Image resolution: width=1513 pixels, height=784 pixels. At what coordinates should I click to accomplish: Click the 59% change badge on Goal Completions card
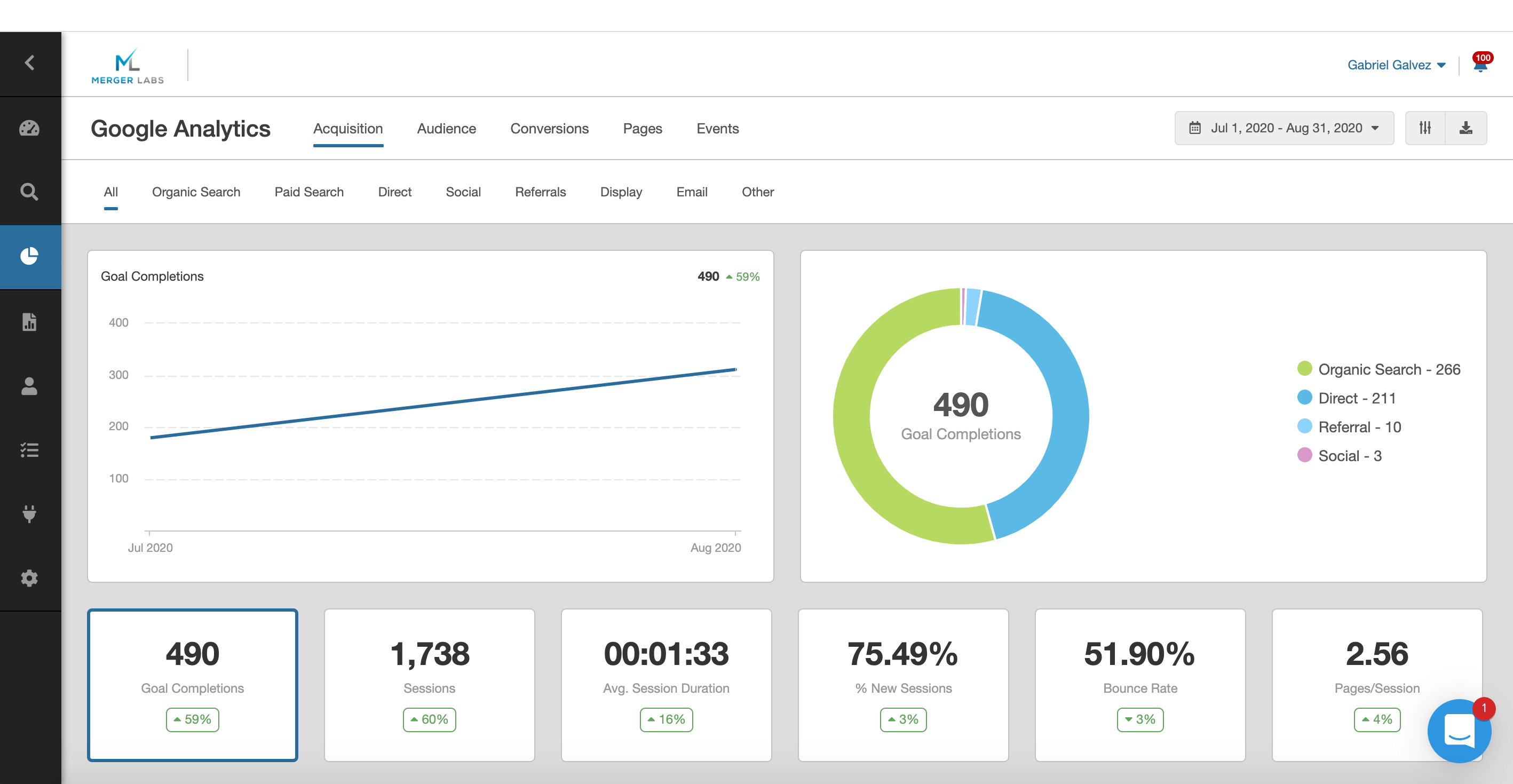pyautogui.click(x=193, y=719)
